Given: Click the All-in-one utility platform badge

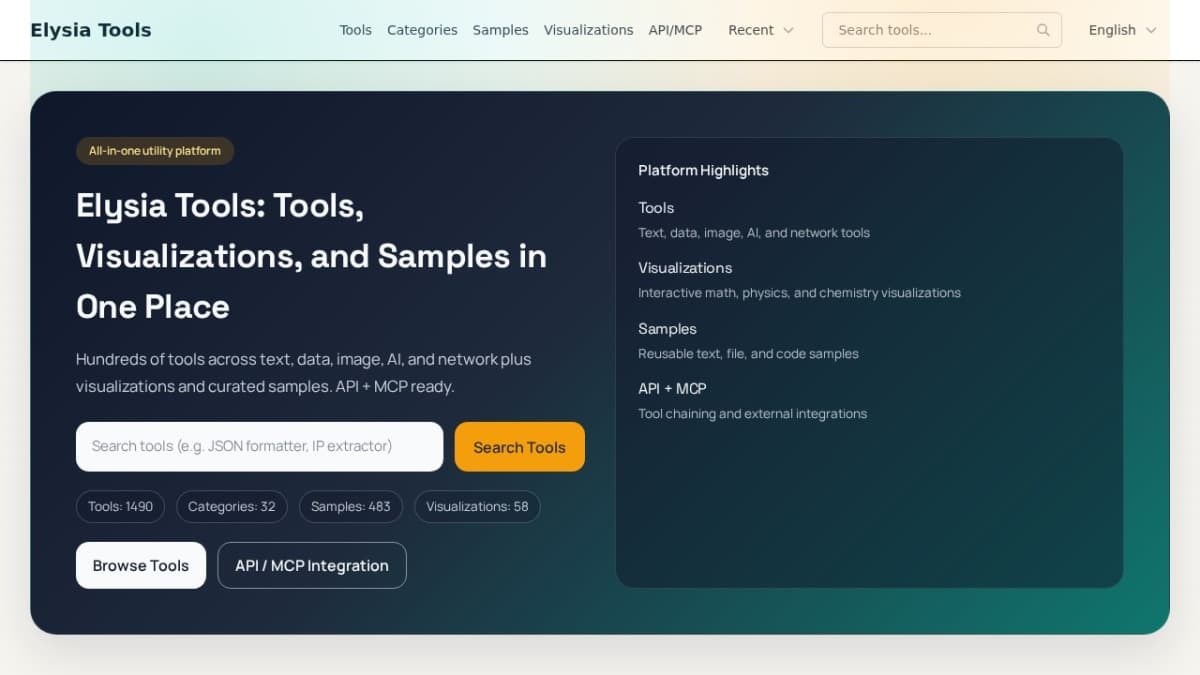Looking at the screenshot, I should (x=155, y=151).
